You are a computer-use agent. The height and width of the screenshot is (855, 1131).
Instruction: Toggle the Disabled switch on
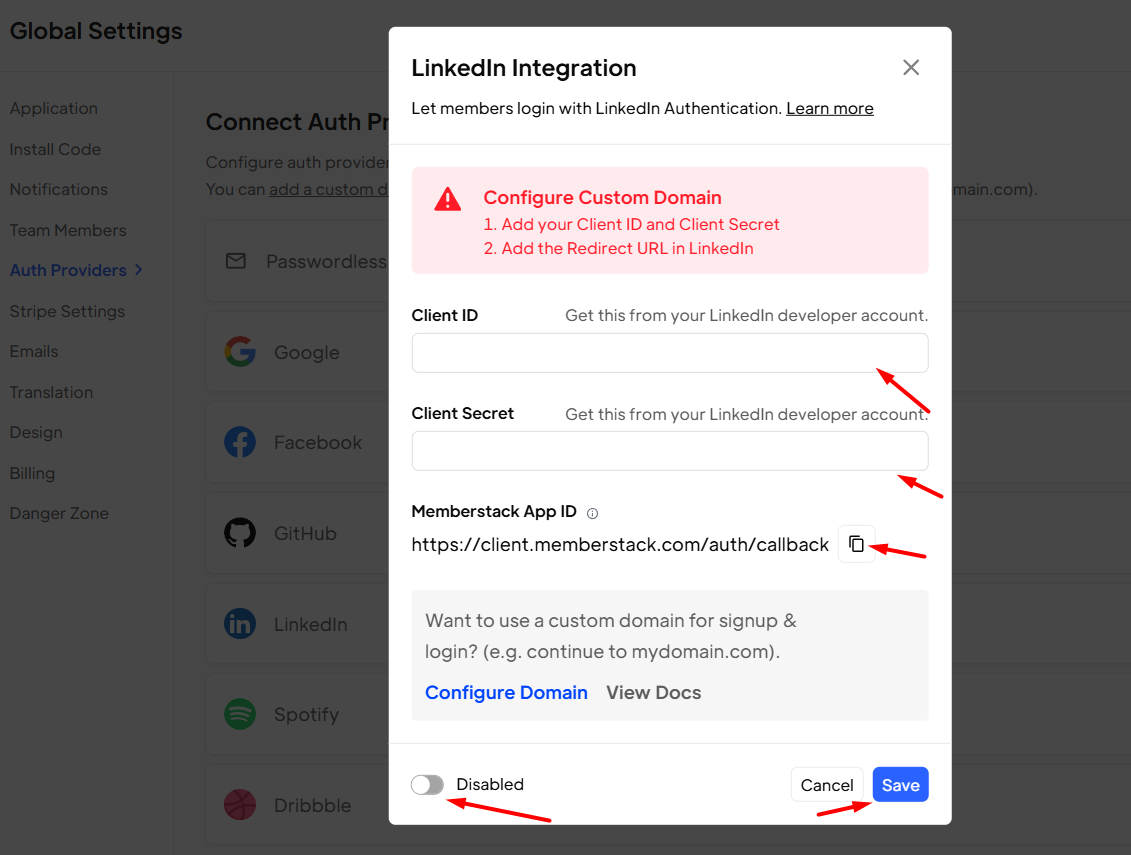427,784
